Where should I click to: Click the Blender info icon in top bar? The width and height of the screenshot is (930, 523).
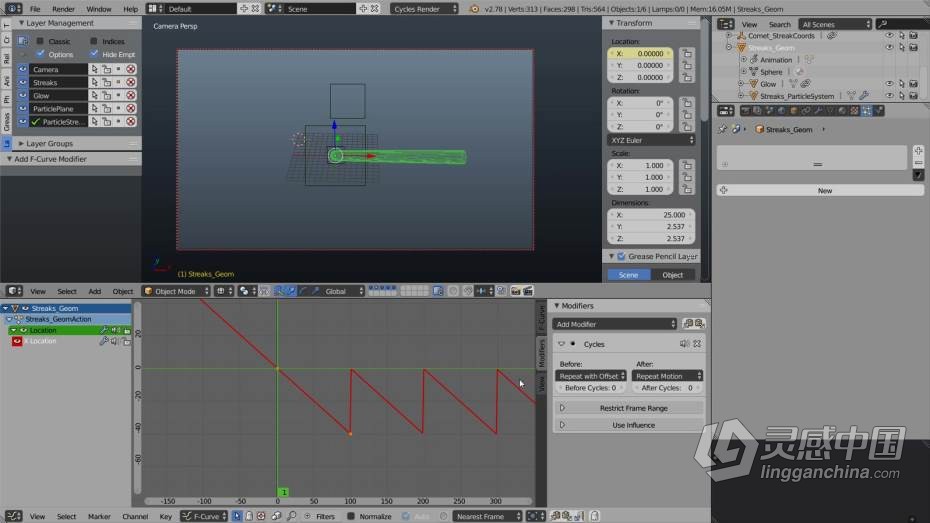click(13, 9)
